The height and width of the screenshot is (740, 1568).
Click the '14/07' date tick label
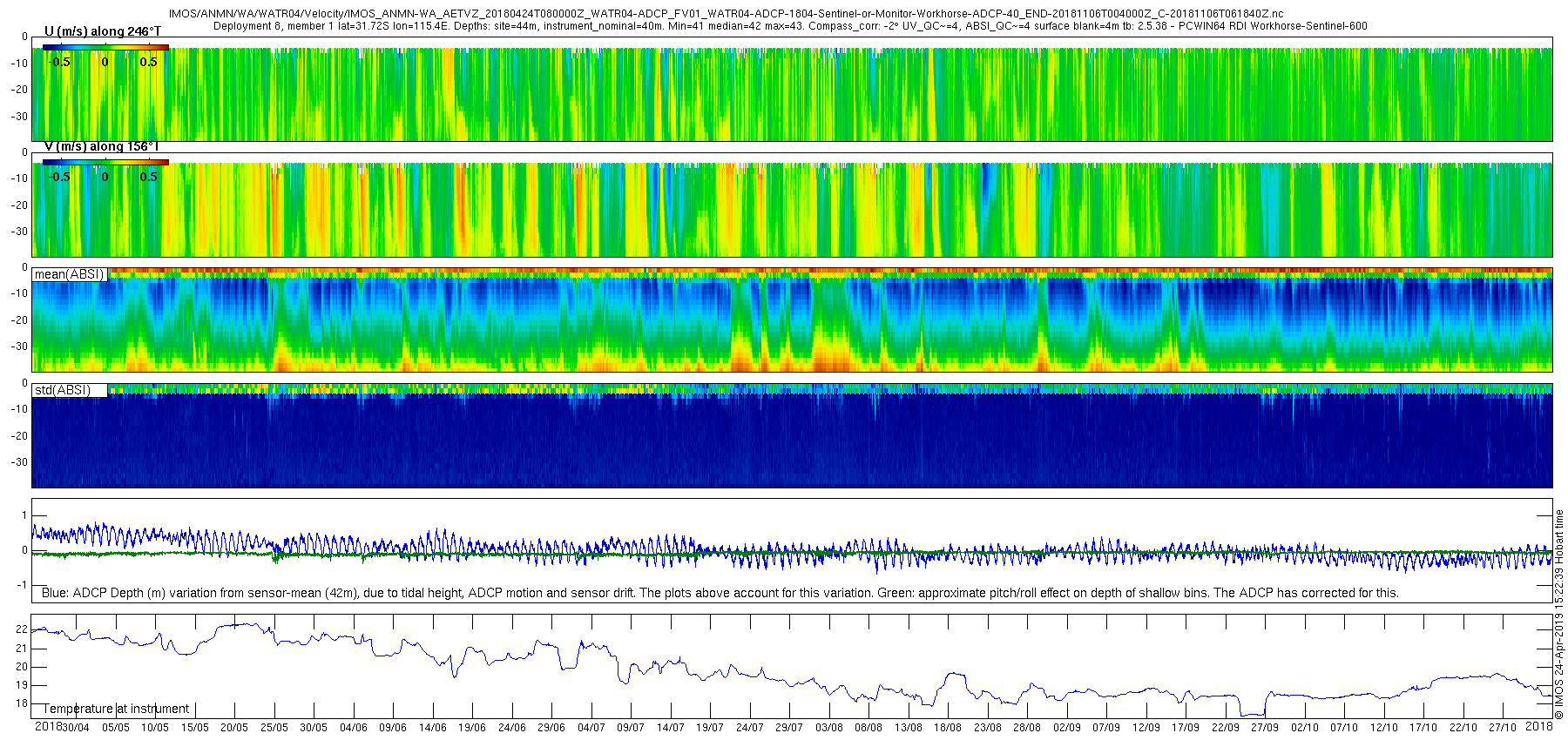(671, 728)
